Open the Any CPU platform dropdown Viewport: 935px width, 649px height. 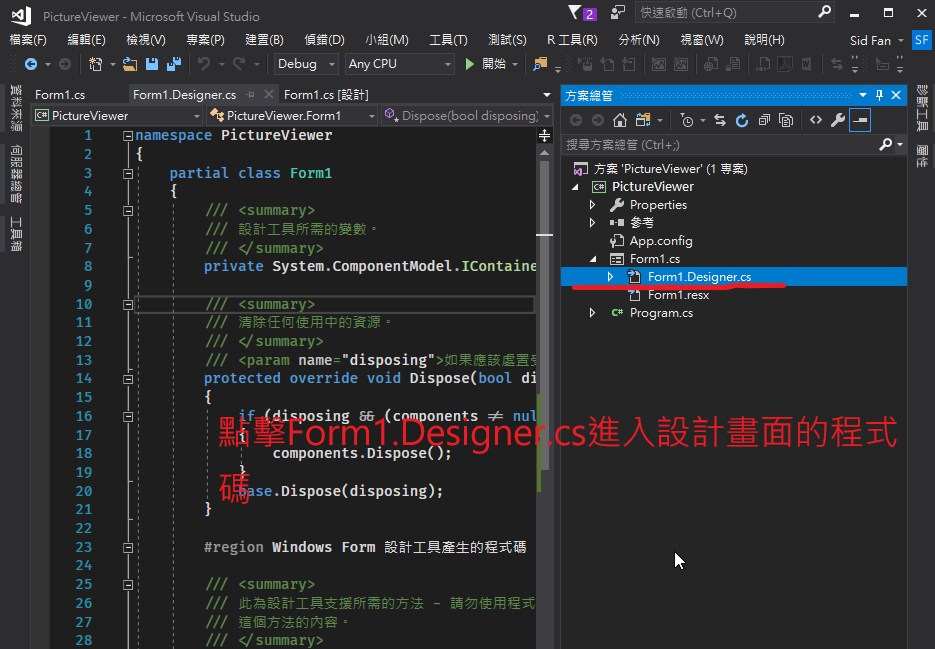click(399, 64)
